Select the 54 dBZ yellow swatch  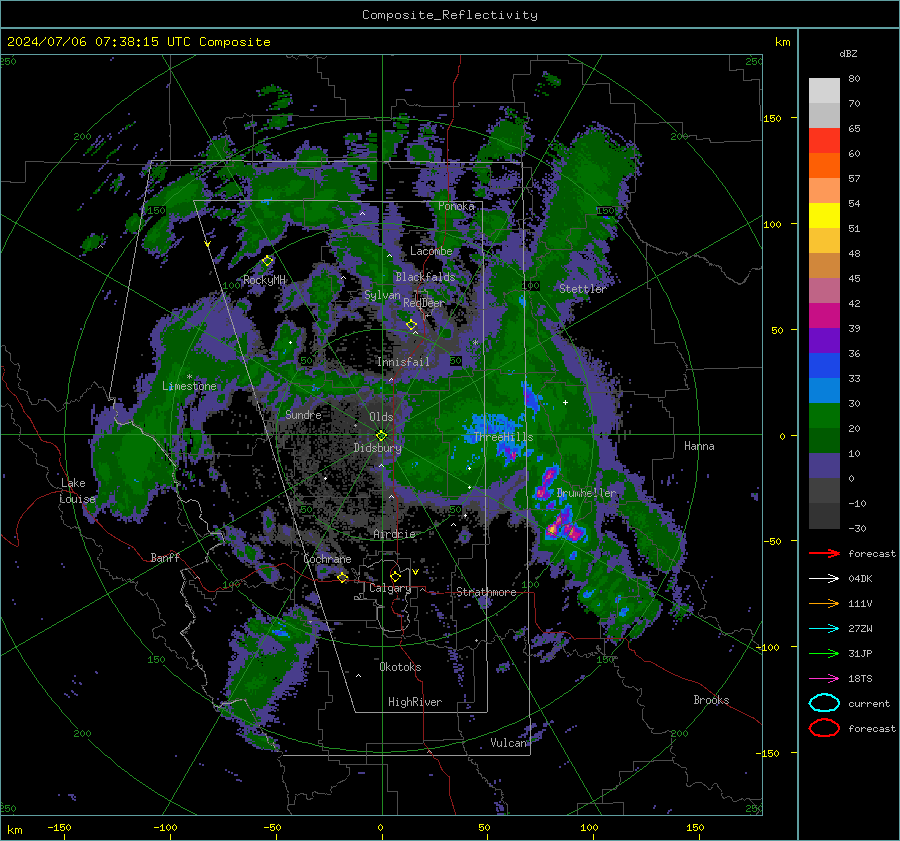coord(824,215)
